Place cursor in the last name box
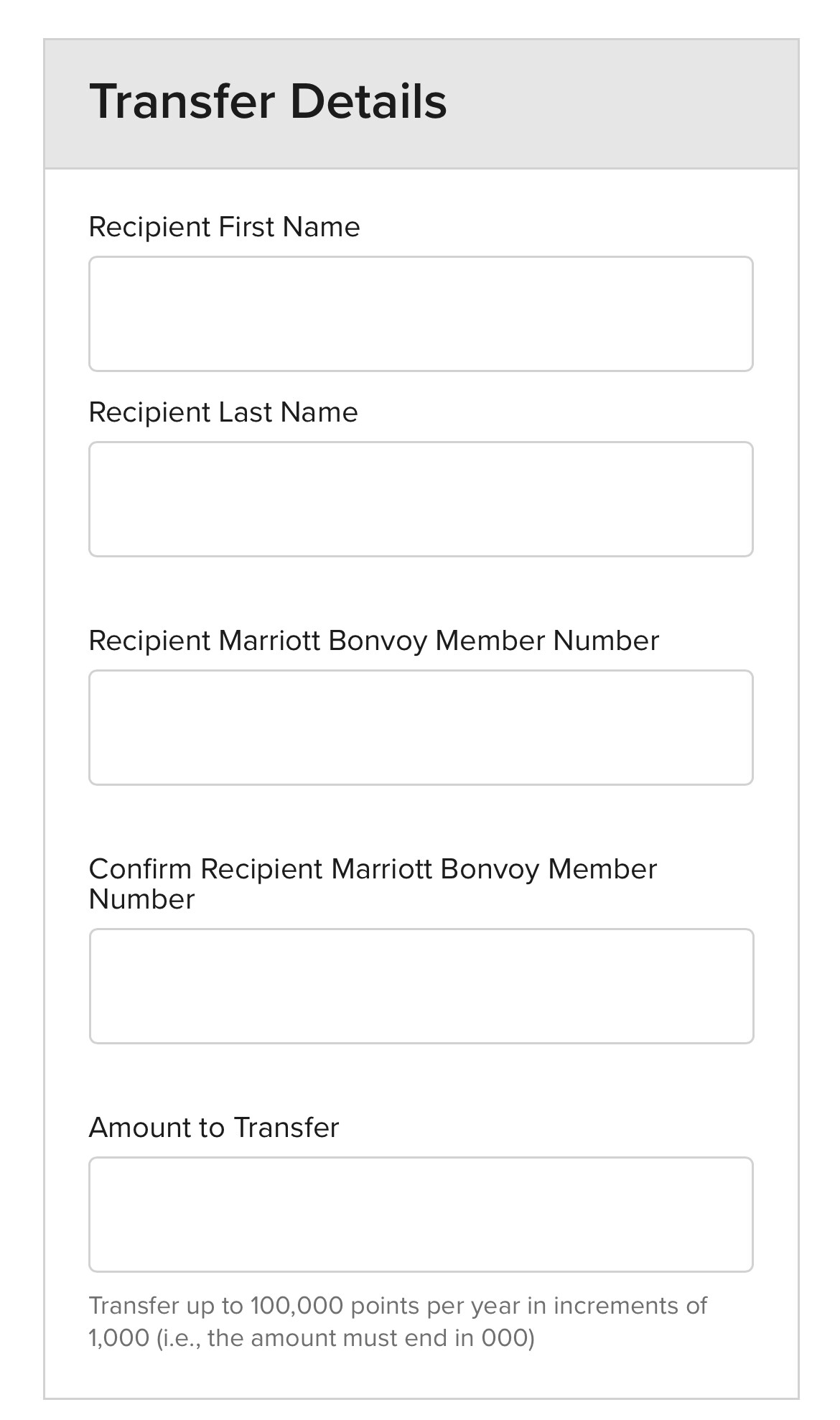The image size is (840, 1420). point(421,499)
